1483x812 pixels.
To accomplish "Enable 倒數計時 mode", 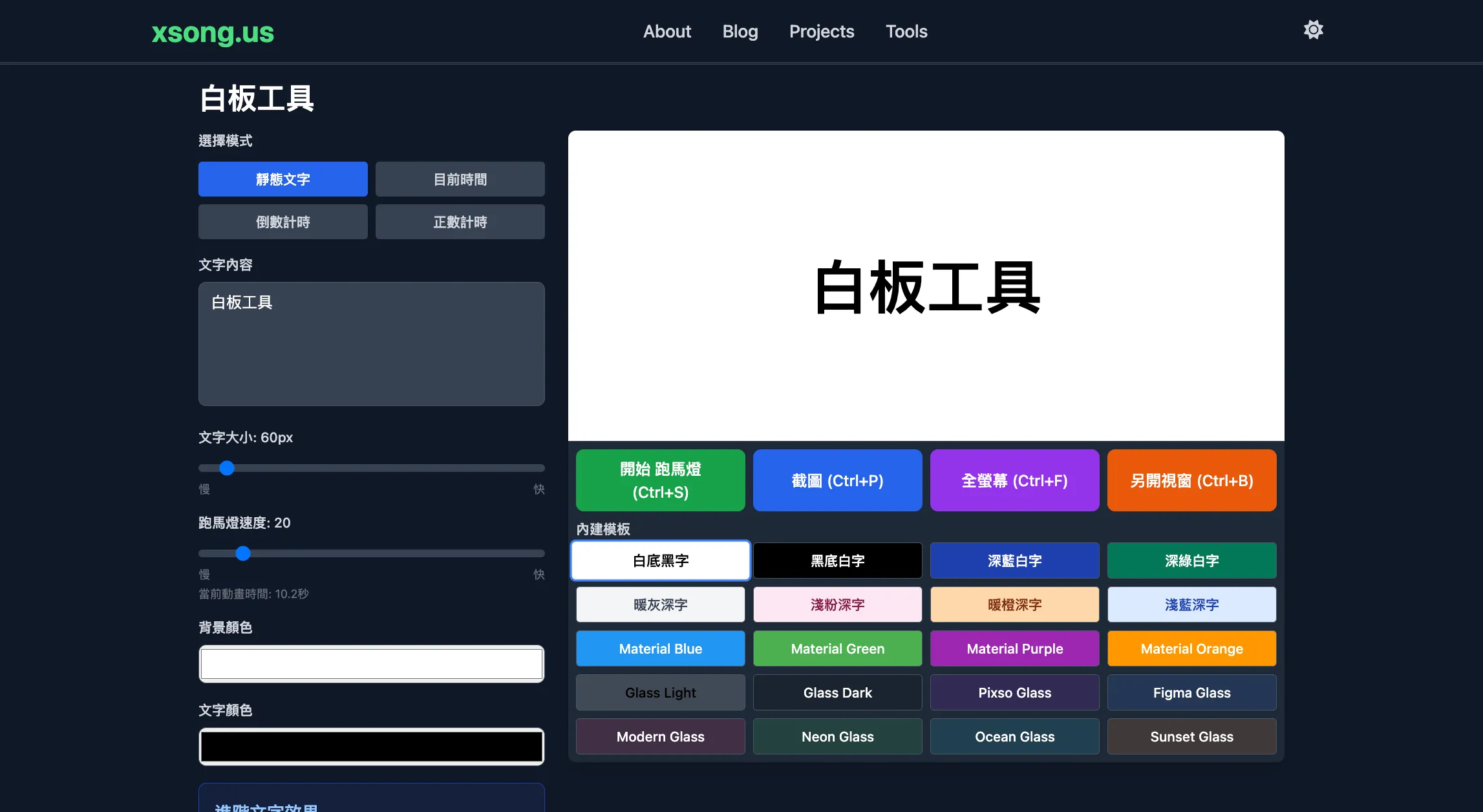I will [x=283, y=222].
